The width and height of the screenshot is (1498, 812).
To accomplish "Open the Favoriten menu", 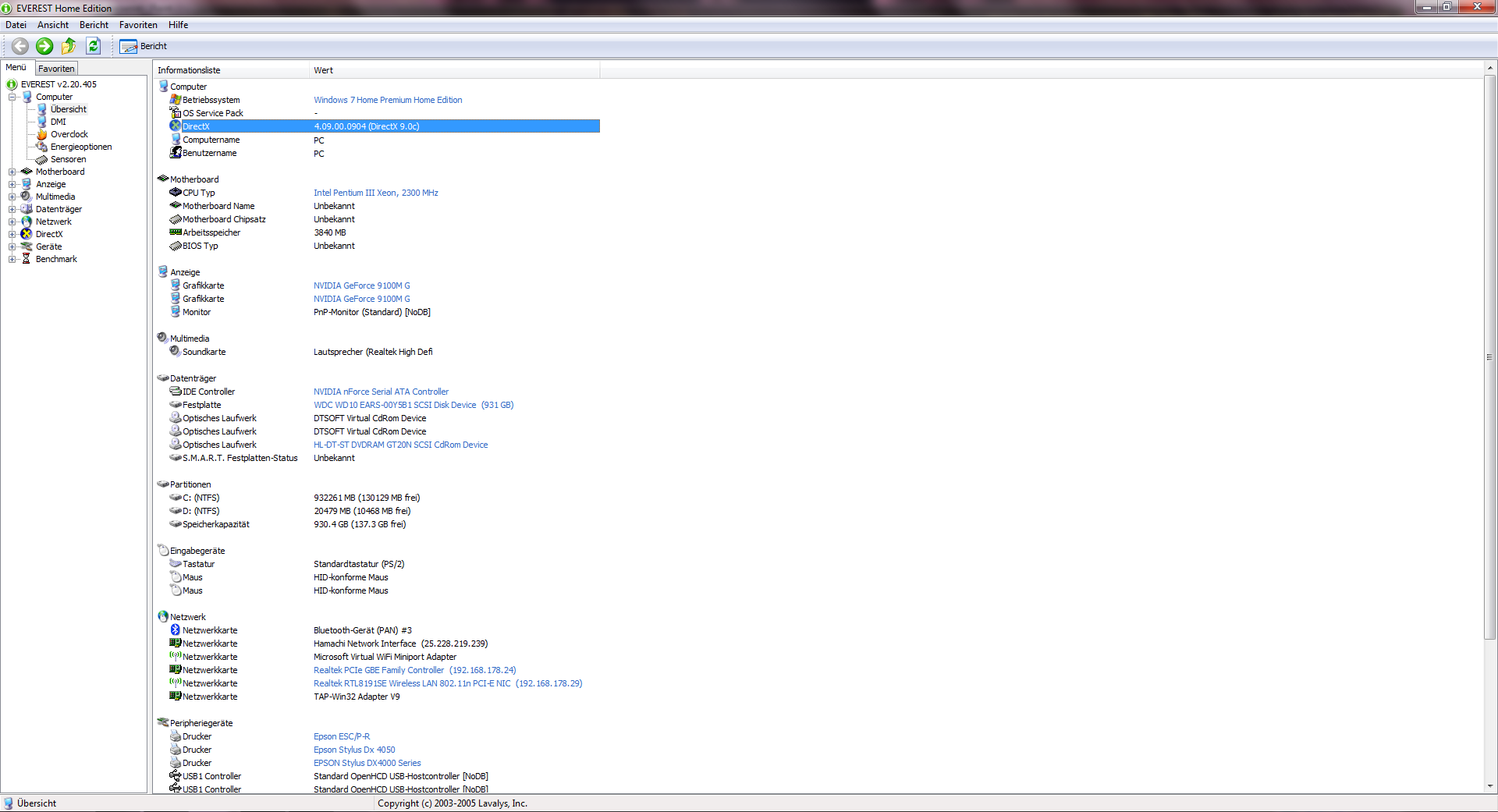I will coord(138,25).
